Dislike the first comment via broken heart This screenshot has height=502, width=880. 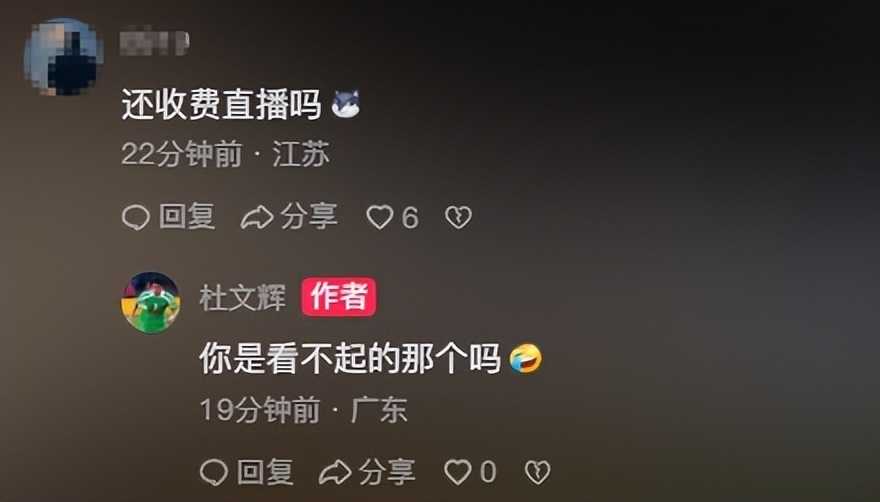459,217
